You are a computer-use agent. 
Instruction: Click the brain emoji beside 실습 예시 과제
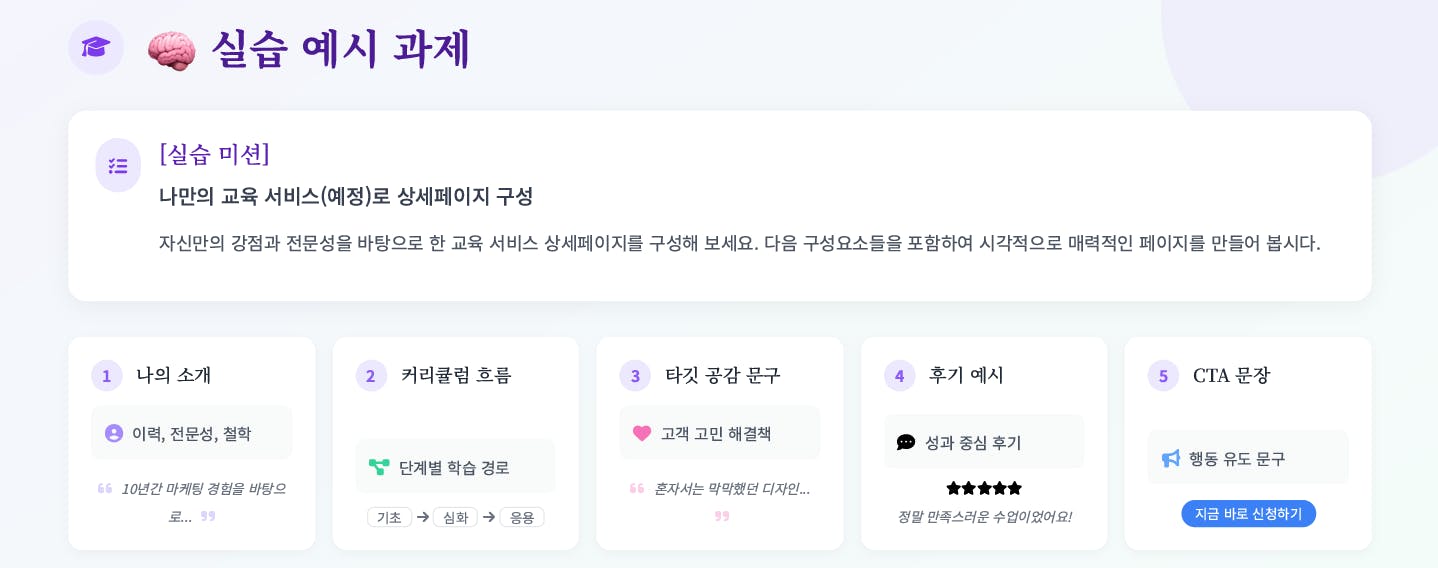click(171, 49)
